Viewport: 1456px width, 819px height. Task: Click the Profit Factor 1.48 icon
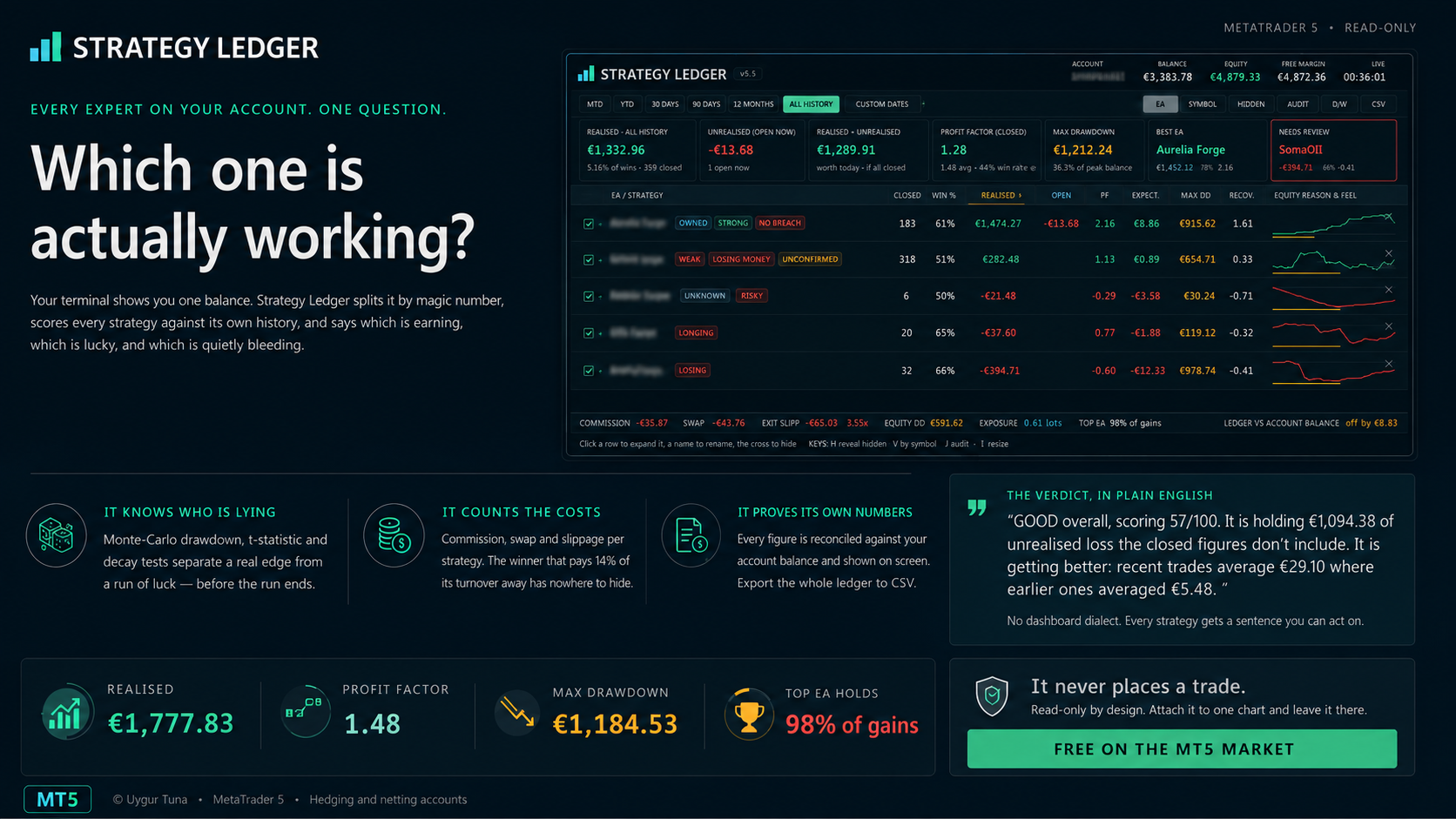[305, 711]
